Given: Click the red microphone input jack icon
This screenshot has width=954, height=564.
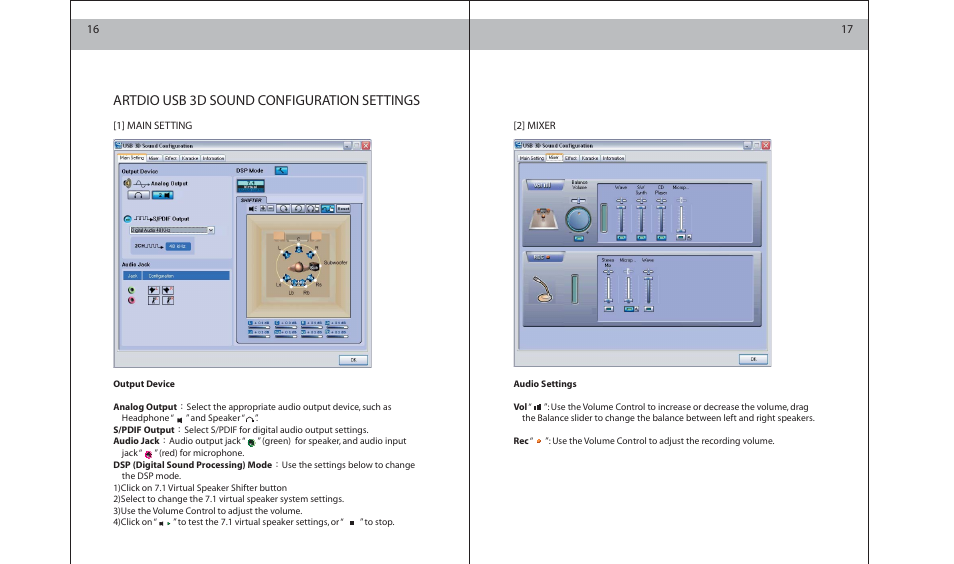Looking at the screenshot, I should point(131,301).
